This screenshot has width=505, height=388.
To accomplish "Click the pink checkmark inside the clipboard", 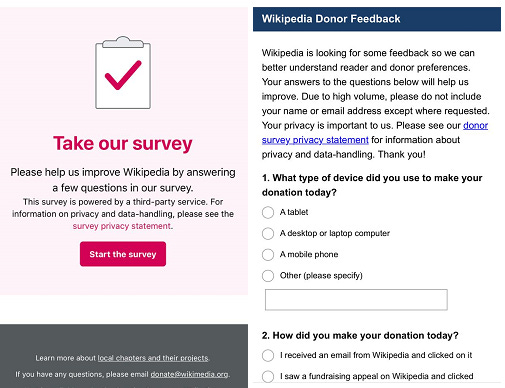I will tap(123, 75).
